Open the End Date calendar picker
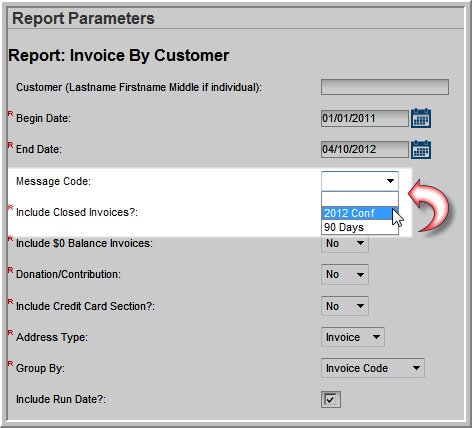The width and height of the screenshot is (472, 428). pyautogui.click(x=421, y=149)
